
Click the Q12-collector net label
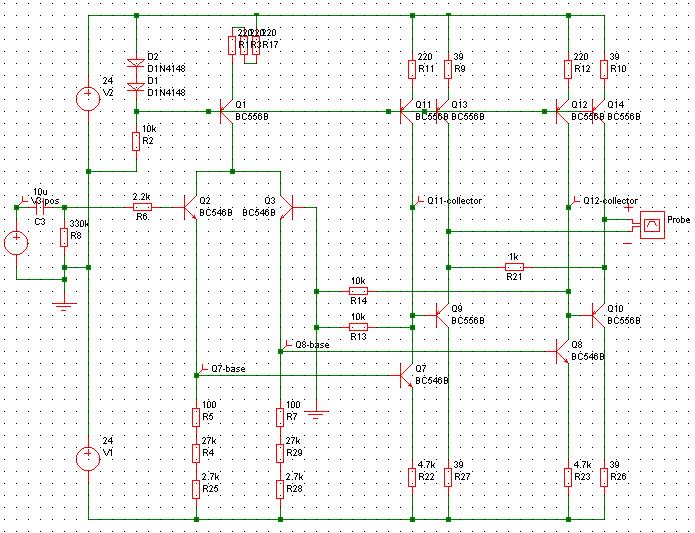pyautogui.click(x=610, y=201)
